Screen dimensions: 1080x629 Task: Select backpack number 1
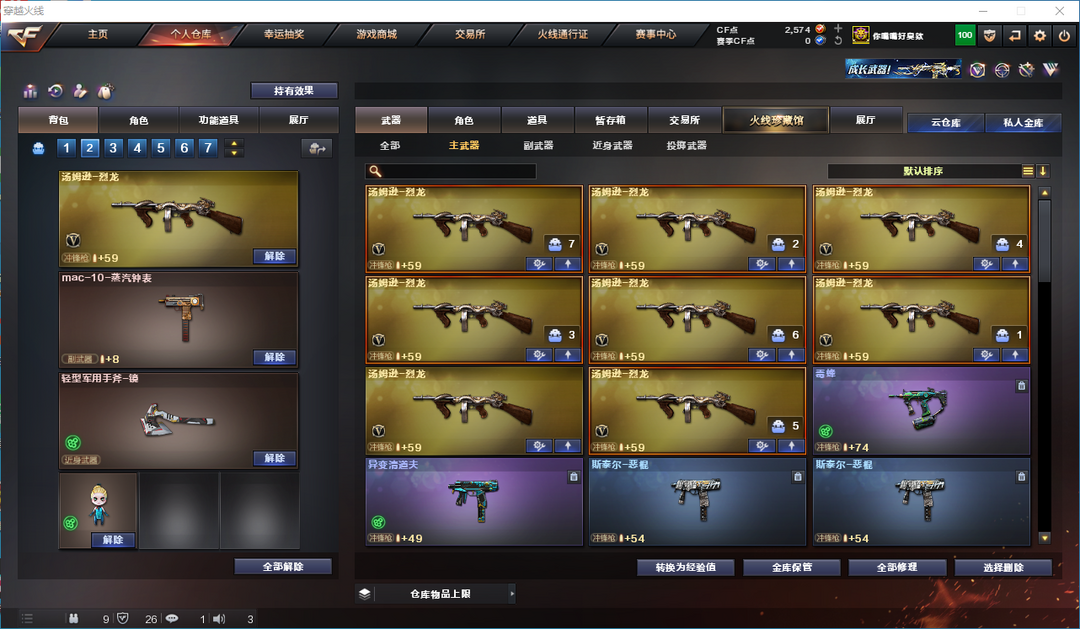tap(66, 147)
